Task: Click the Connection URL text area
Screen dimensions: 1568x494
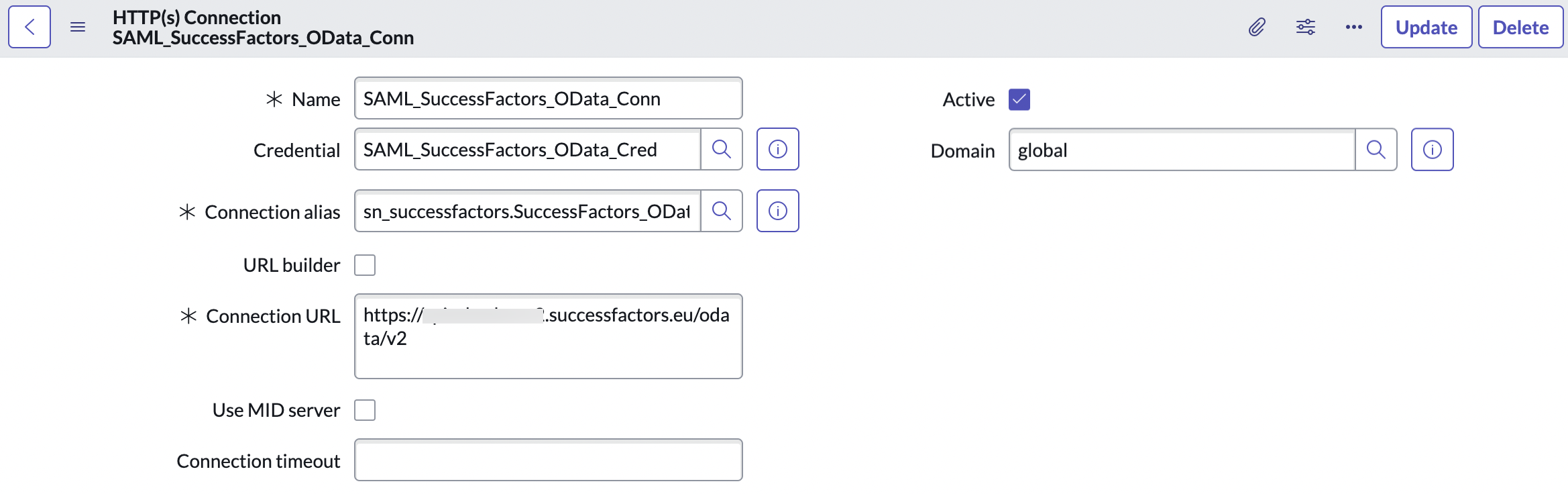Action: click(548, 336)
